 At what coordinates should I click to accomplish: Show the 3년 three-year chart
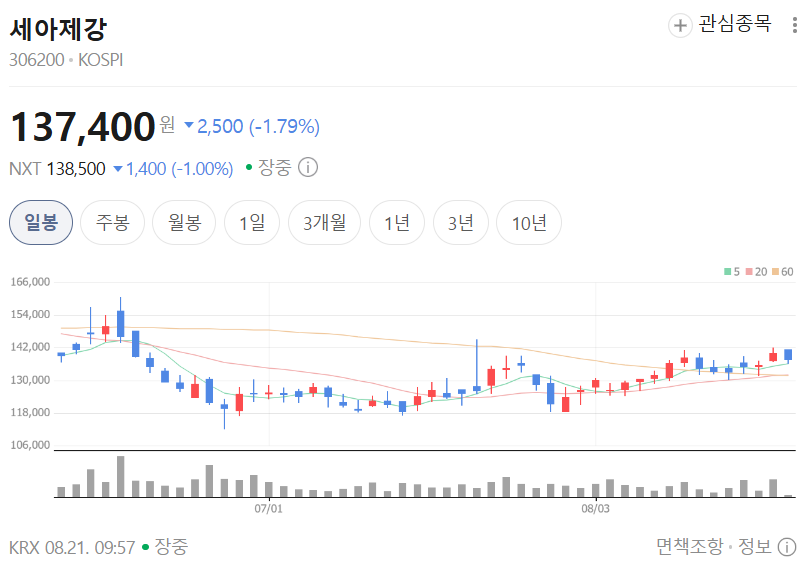[461, 222]
